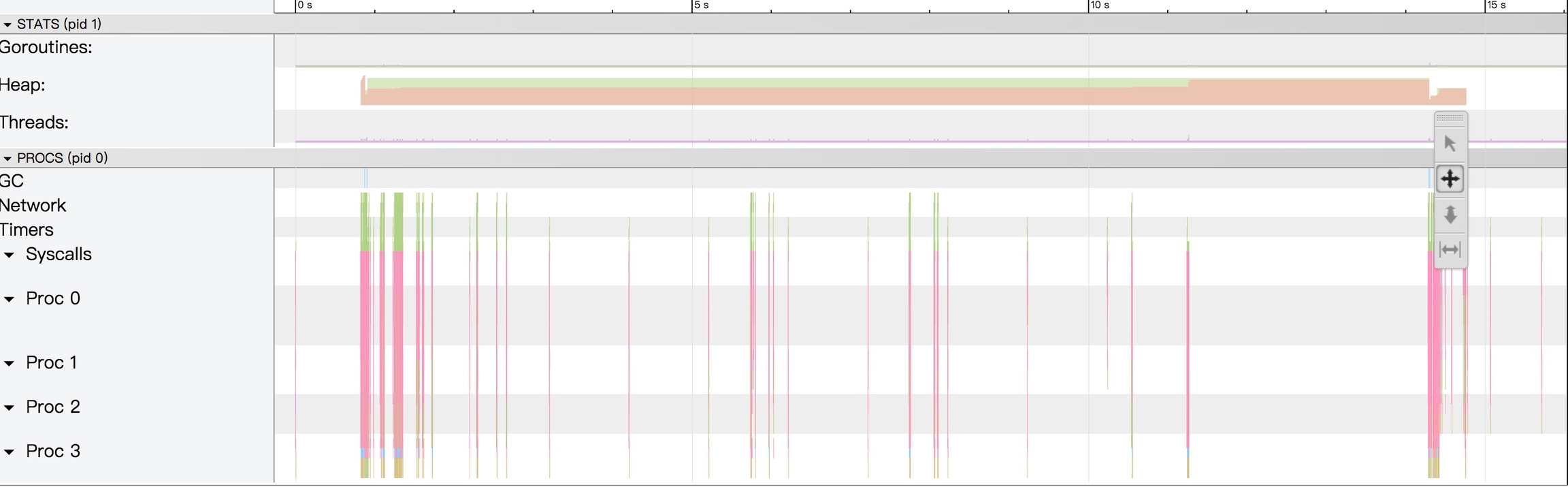Activate the four-way arrow pan tool

pos(1450,179)
